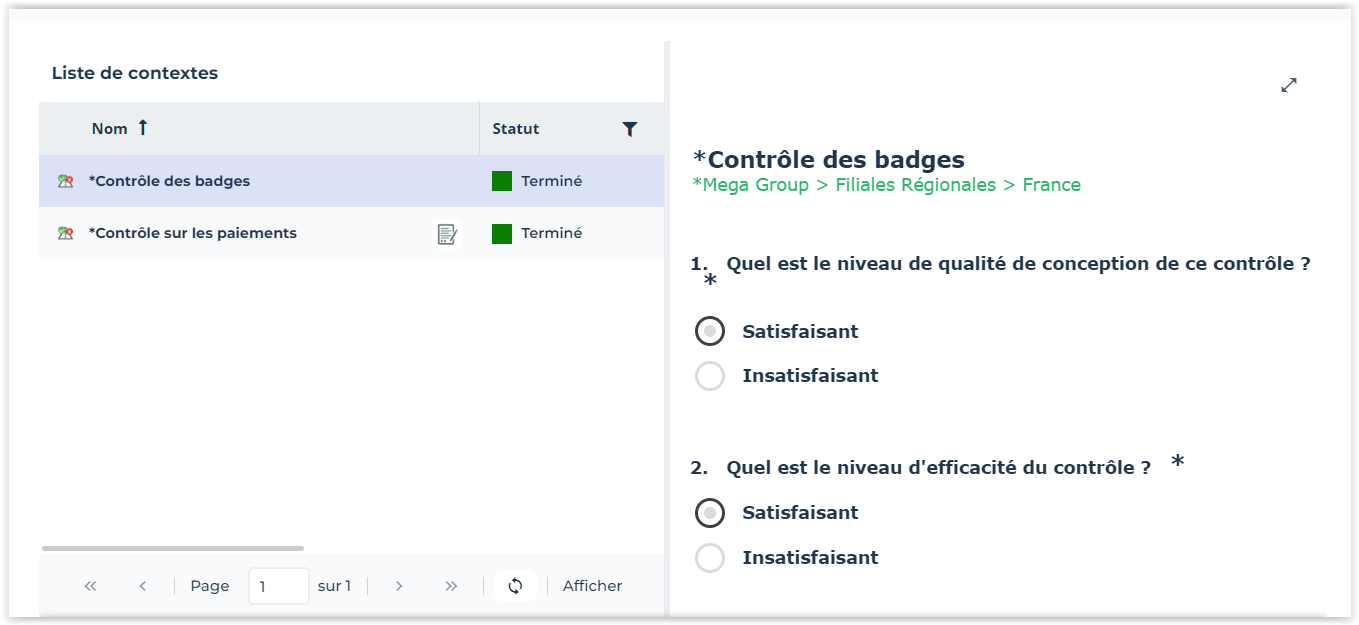Click the expand panel arrows icon
The height and width of the screenshot is (625, 1359).
(1289, 86)
